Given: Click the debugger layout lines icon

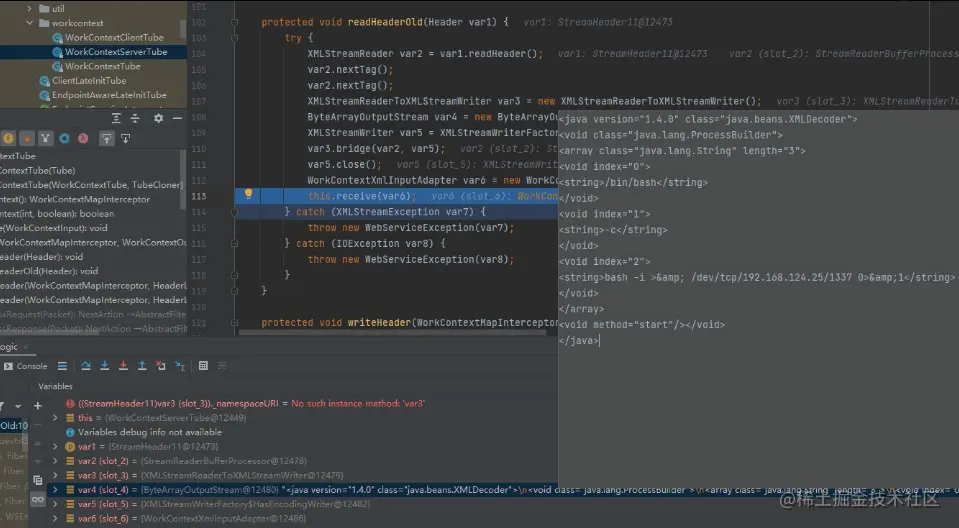Looking at the screenshot, I should (62, 366).
